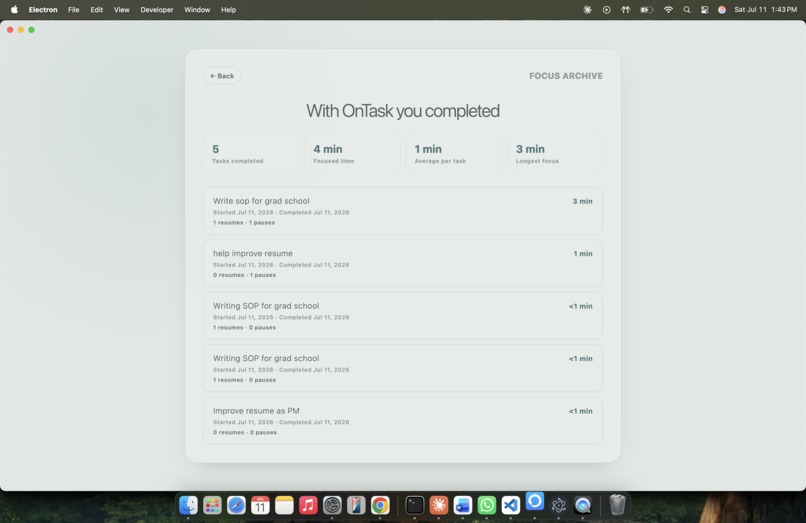Screen dimensions: 806x523
Task: Click the play circle menu bar icon
Action: (x=607, y=9)
